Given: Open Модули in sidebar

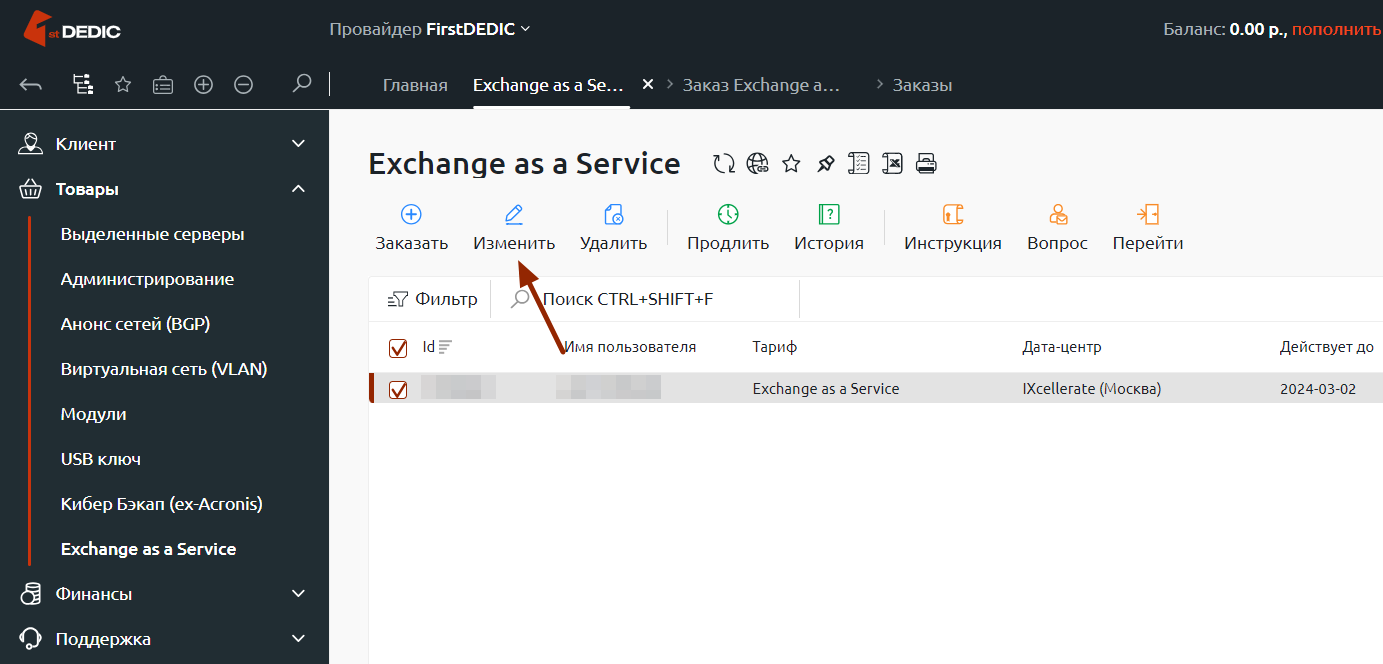Looking at the screenshot, I should click(93, 414).
